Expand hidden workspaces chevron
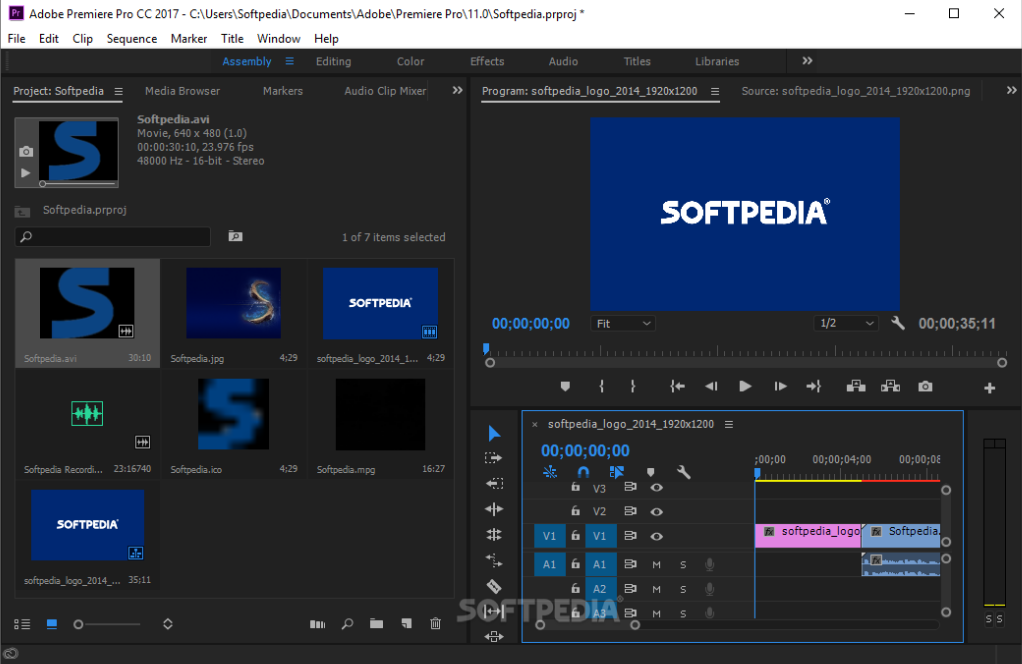The image size is (1022, 664). (807, 61)
